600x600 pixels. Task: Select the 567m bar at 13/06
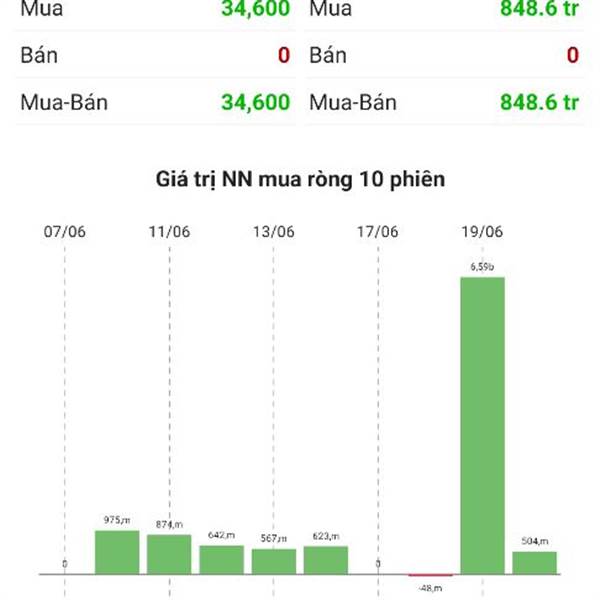(274, 561)
